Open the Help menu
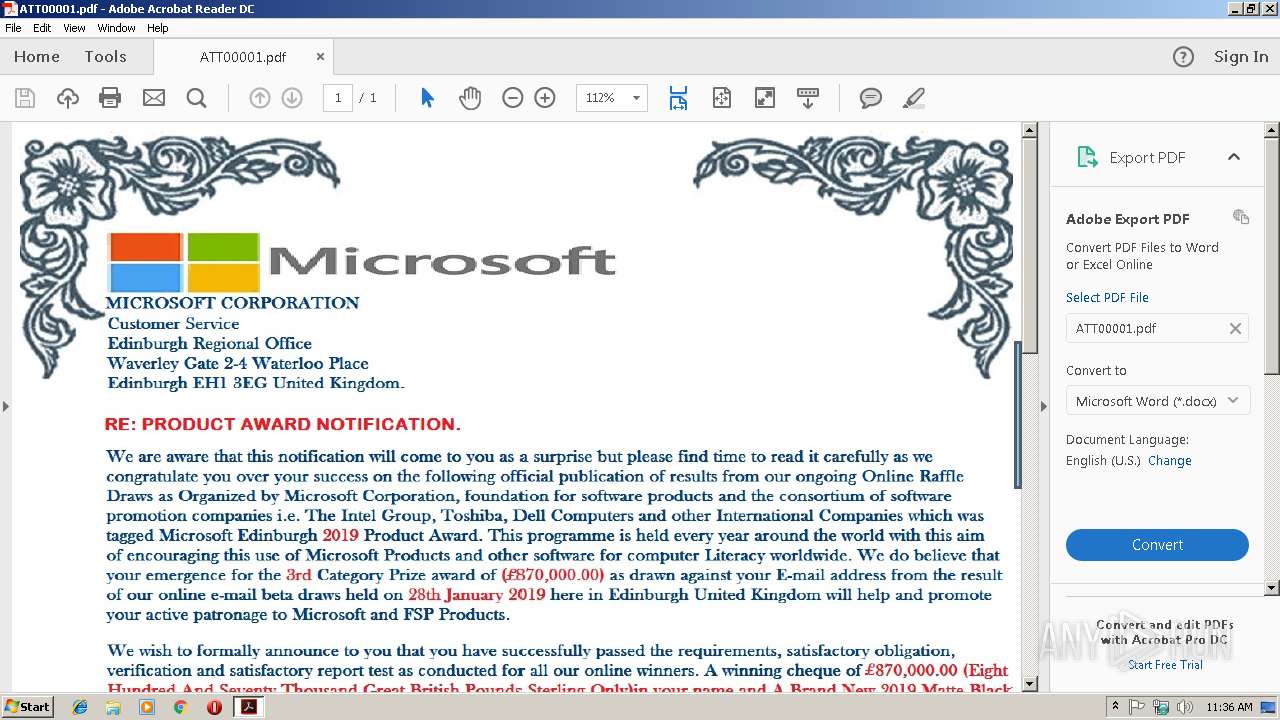The image size is (1280, 720). click(x=158, y=28)
